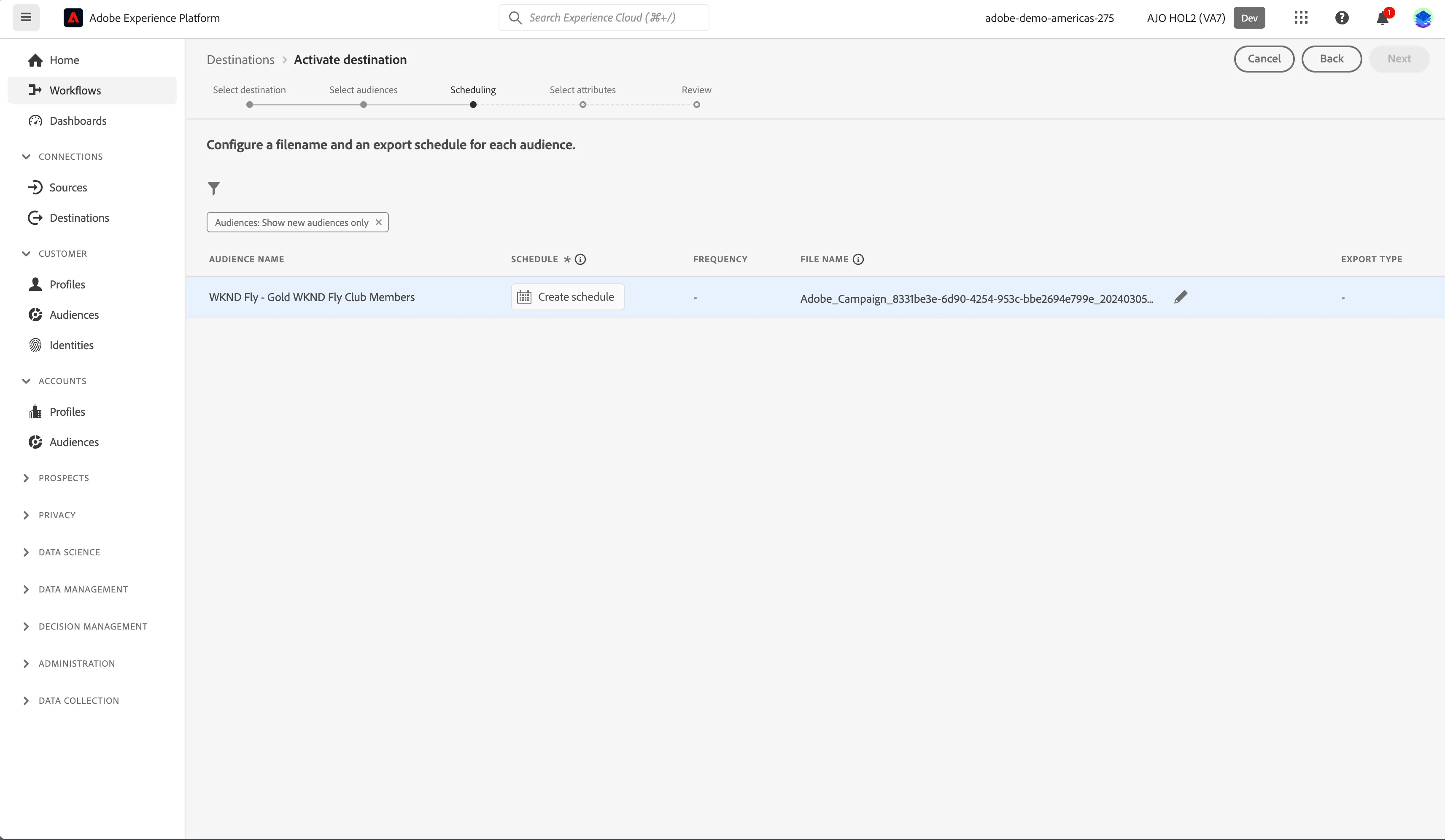Viewport: 1445px width, 840px height.
Task: Go to Select audiences step
Action: [x=363, y=96]
